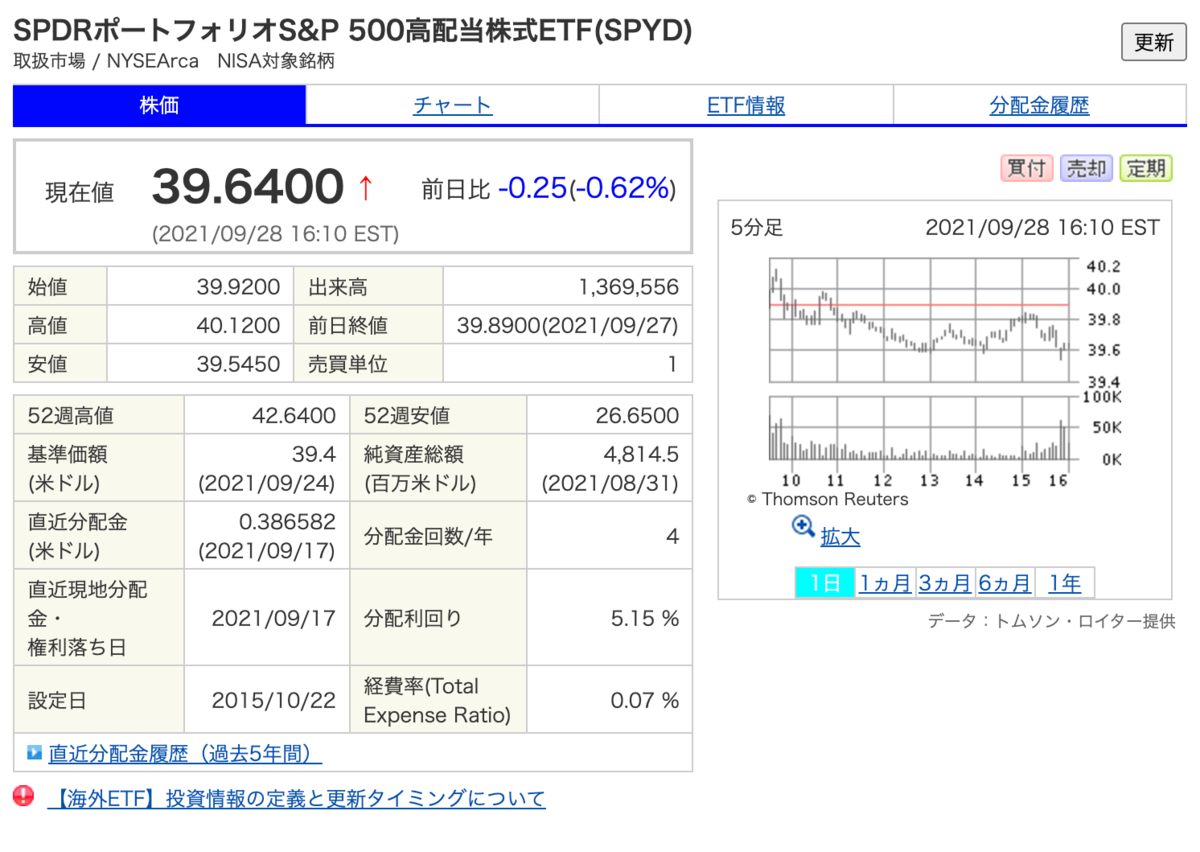Click the 買付 buy button
The height and width of the screenshot is (852, 1200).
(1027, 168)
